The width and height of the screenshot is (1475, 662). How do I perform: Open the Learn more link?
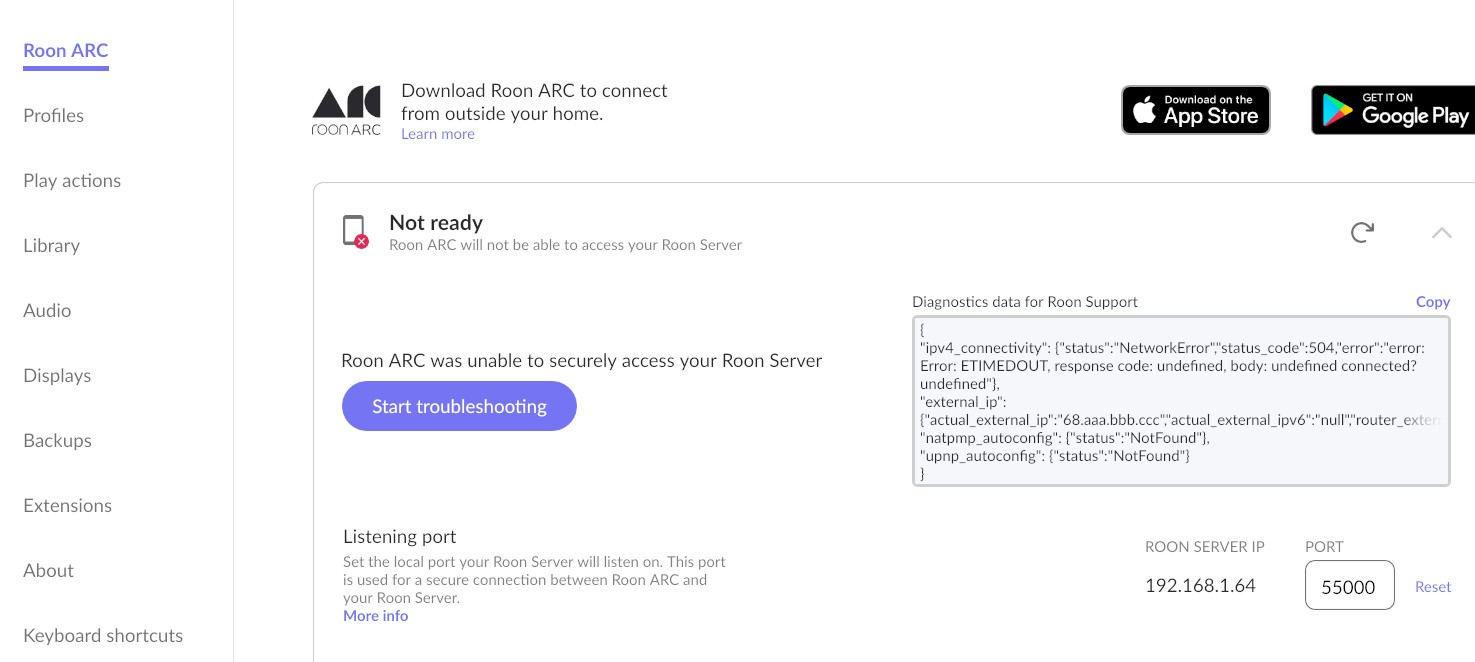coord(437,133)
